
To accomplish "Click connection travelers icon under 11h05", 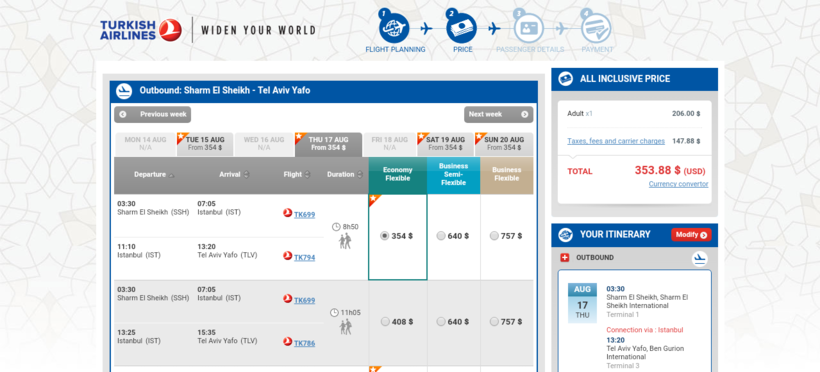I will pos(345,327).
